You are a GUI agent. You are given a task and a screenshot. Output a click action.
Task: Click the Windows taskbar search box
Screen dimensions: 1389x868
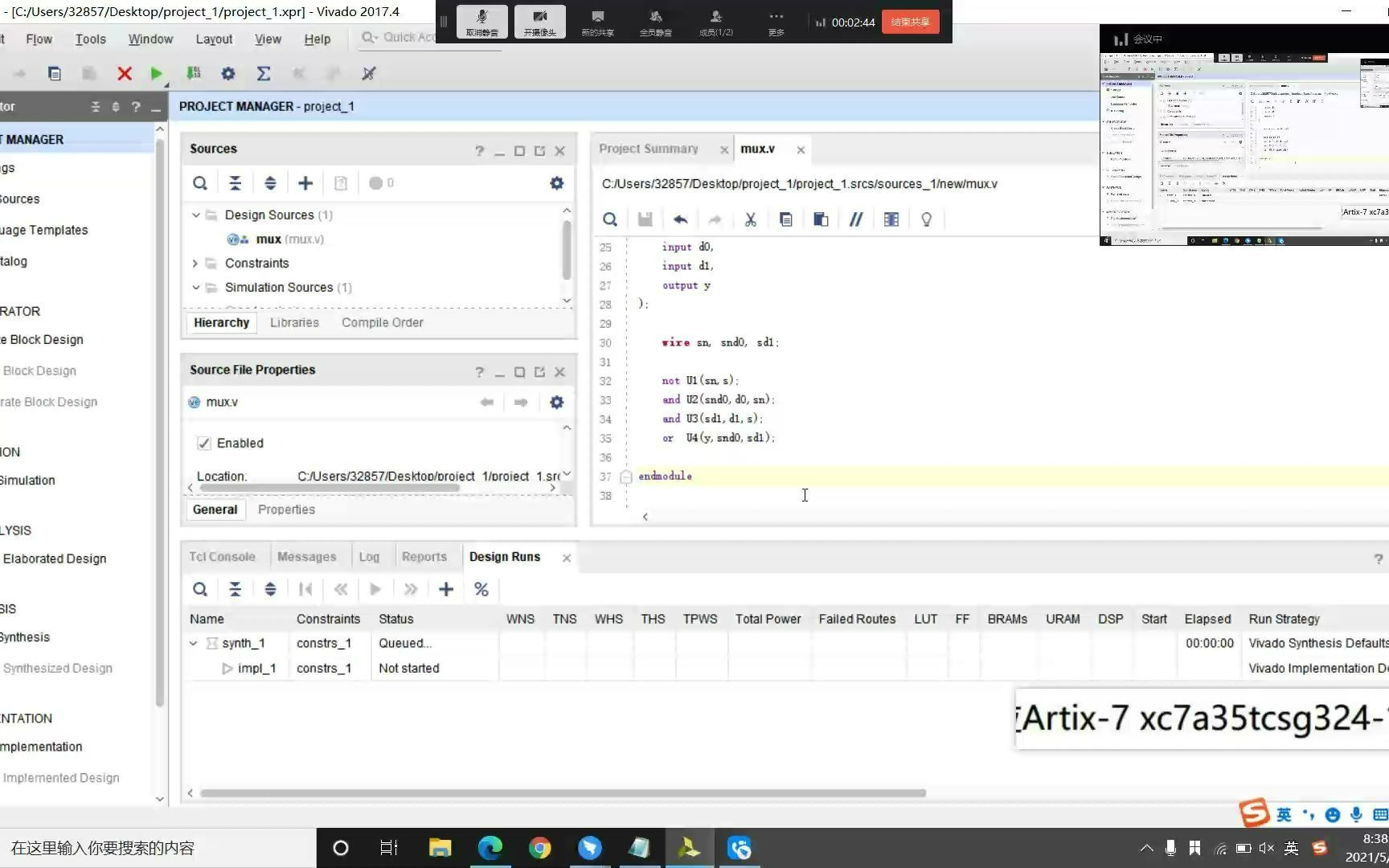[158, 848]
